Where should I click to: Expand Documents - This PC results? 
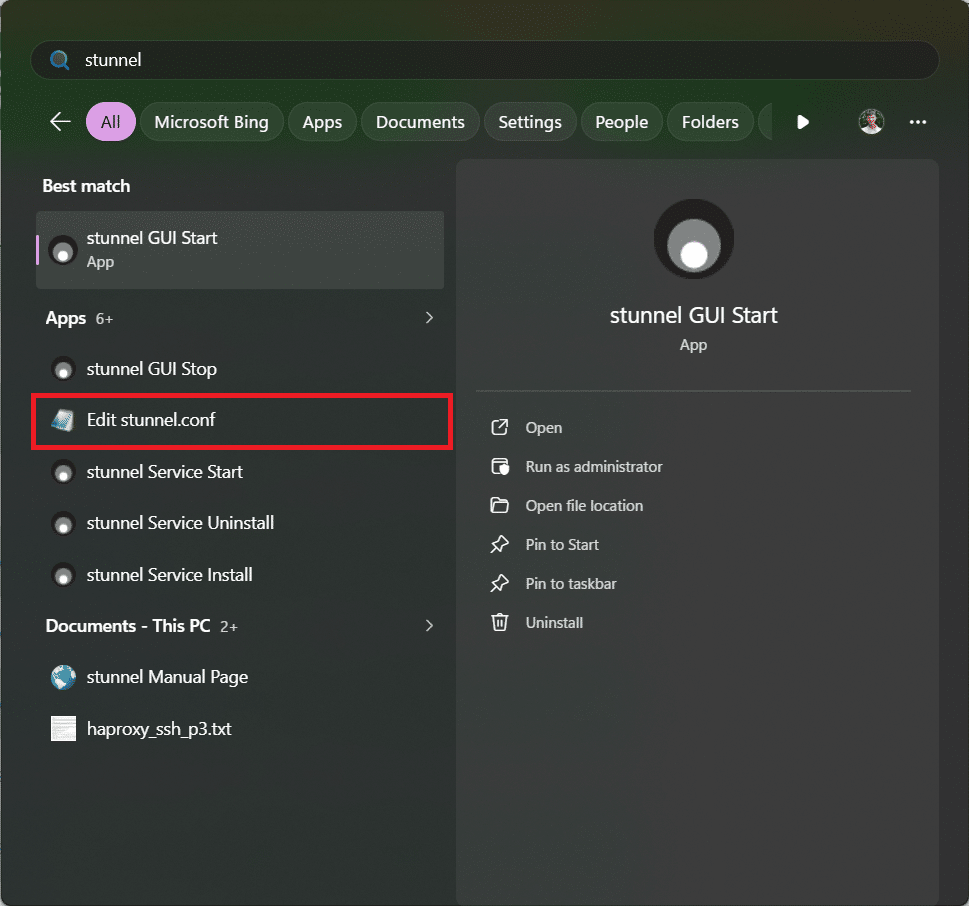[430, 626]
